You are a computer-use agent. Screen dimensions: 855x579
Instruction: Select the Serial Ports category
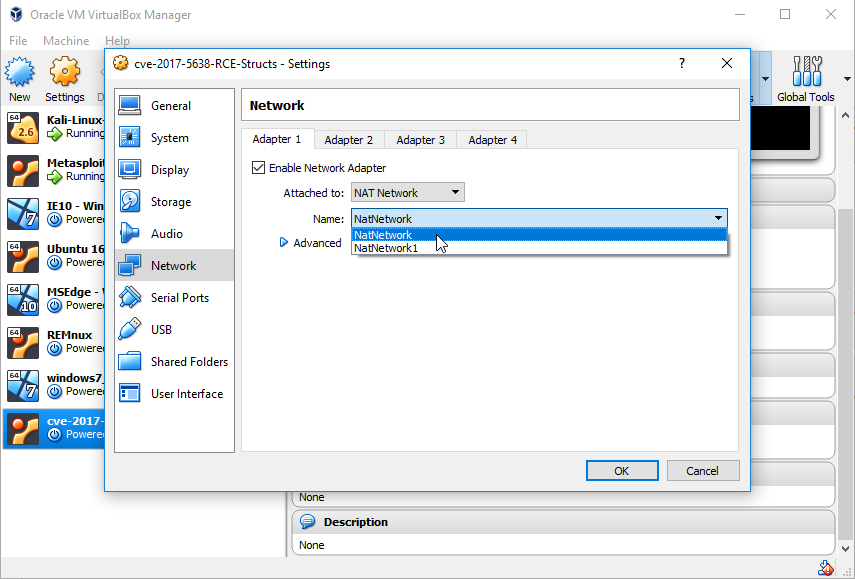pyautogui.click(x=174, y=298)
